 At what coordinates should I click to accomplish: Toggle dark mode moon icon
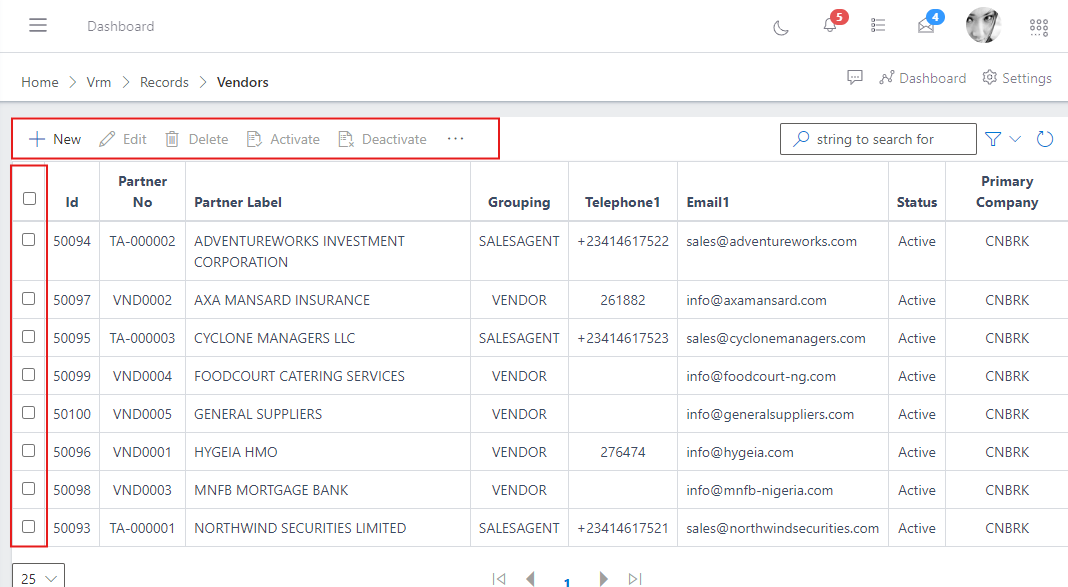781,27
